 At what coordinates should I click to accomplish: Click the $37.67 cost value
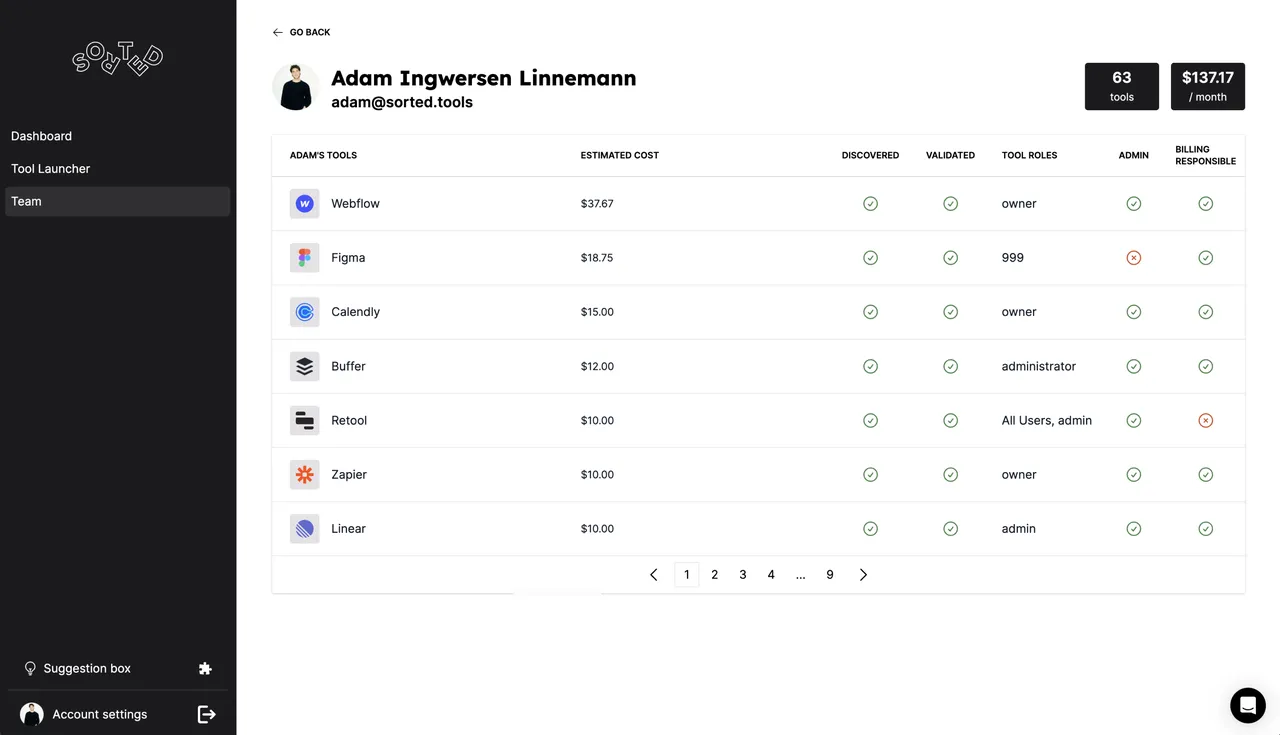597,204
